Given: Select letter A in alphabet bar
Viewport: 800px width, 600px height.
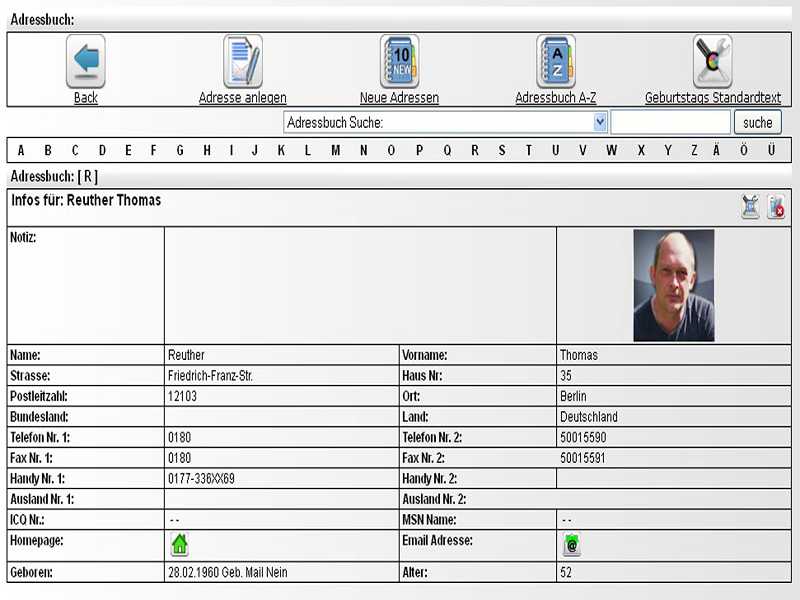Looking at the screenshot, I should 21,151.
